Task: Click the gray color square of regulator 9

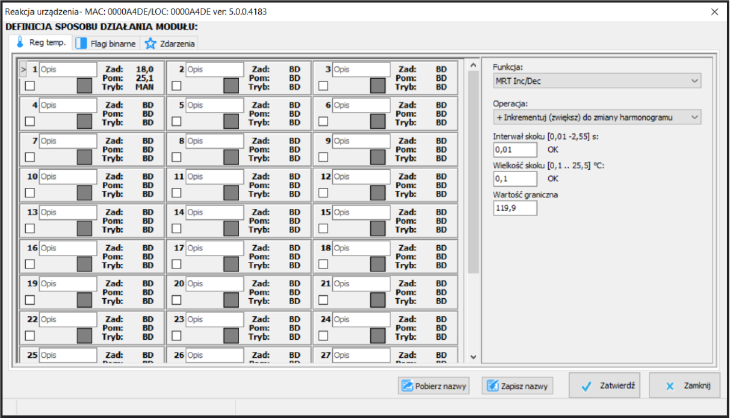Action: 378,157
